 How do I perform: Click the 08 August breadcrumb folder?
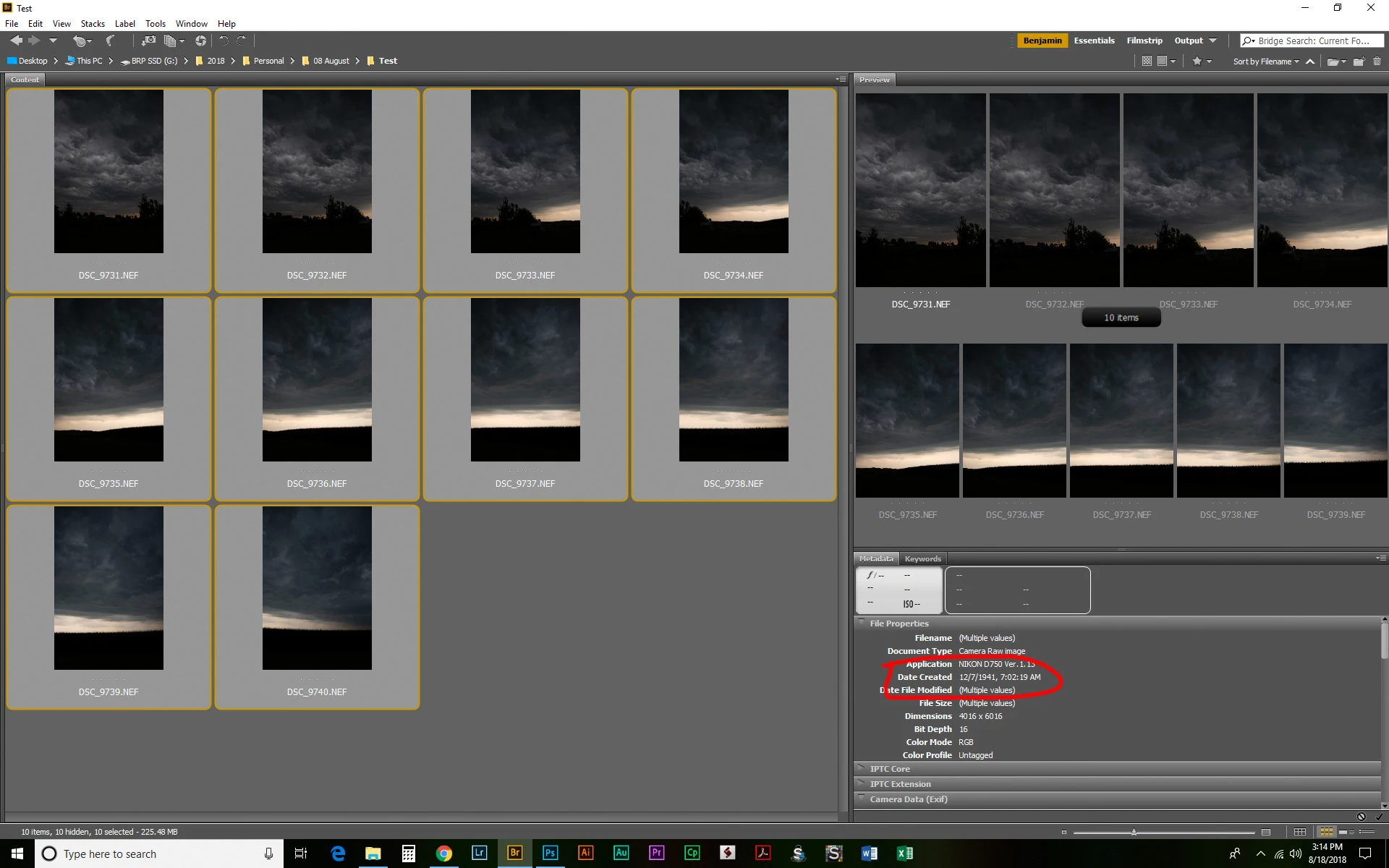(331, 61)
